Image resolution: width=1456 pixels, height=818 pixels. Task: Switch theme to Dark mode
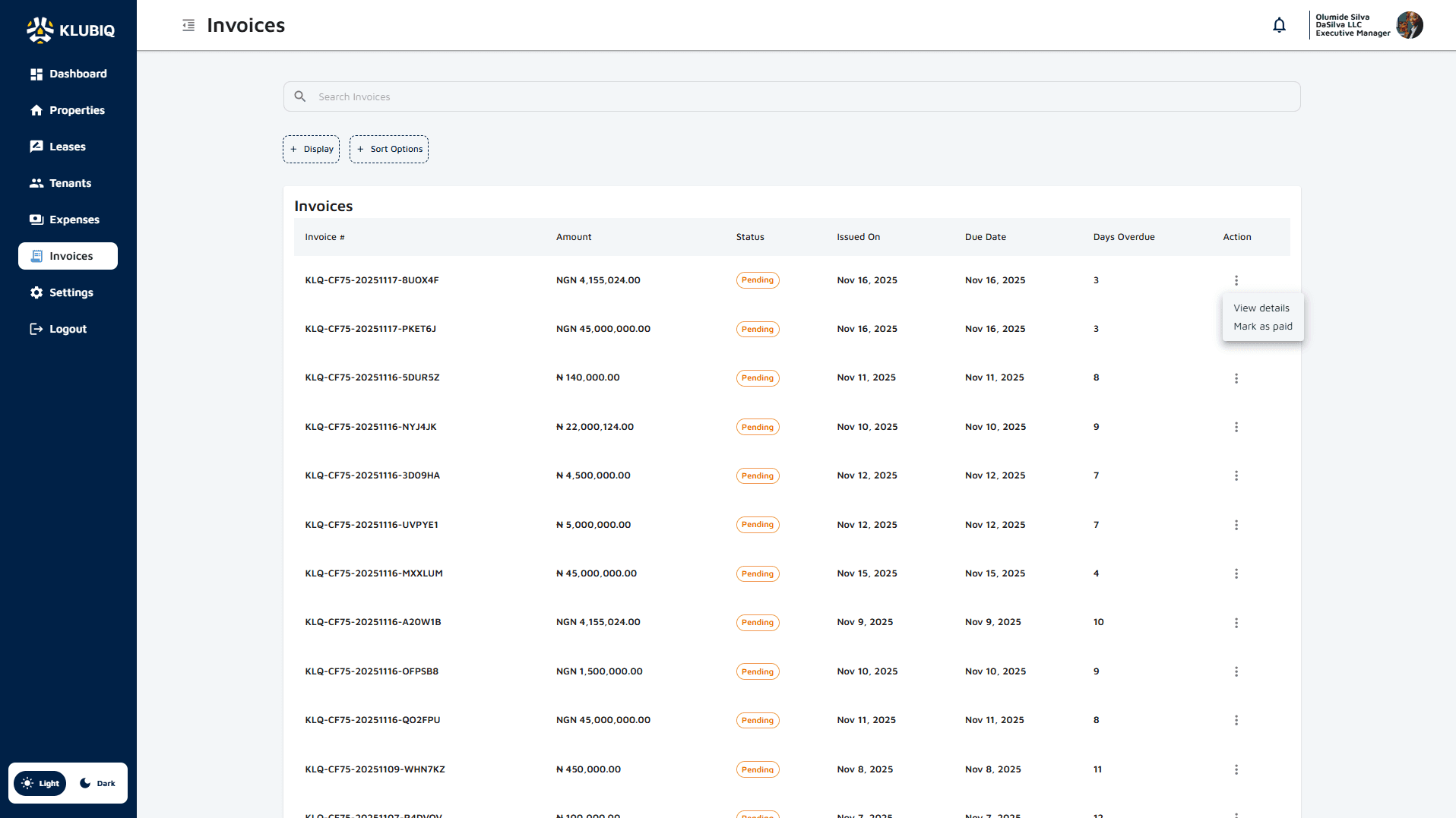(x=97, y=783)
